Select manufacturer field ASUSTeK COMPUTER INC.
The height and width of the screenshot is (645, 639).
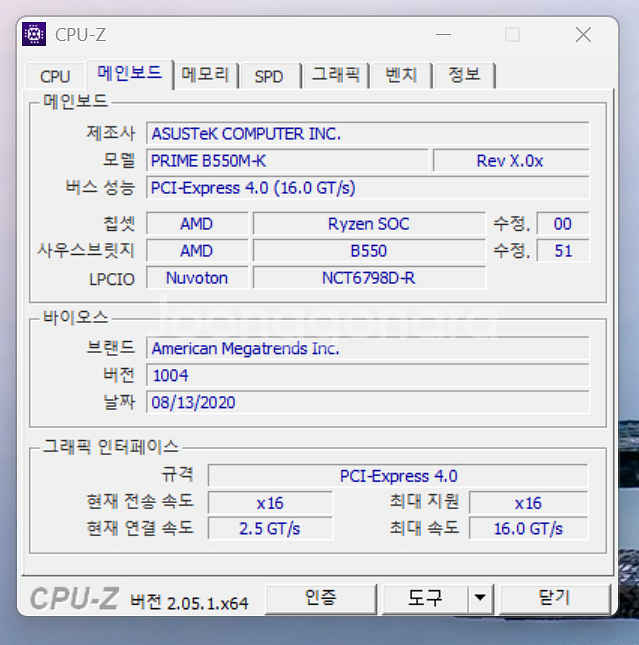(x=368, y=133)
